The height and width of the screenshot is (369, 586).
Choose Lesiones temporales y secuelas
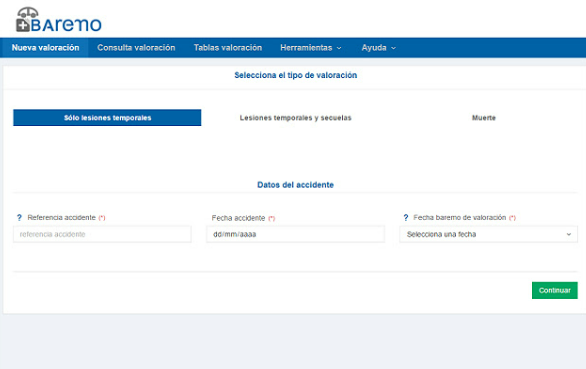[x=295, y=118]
